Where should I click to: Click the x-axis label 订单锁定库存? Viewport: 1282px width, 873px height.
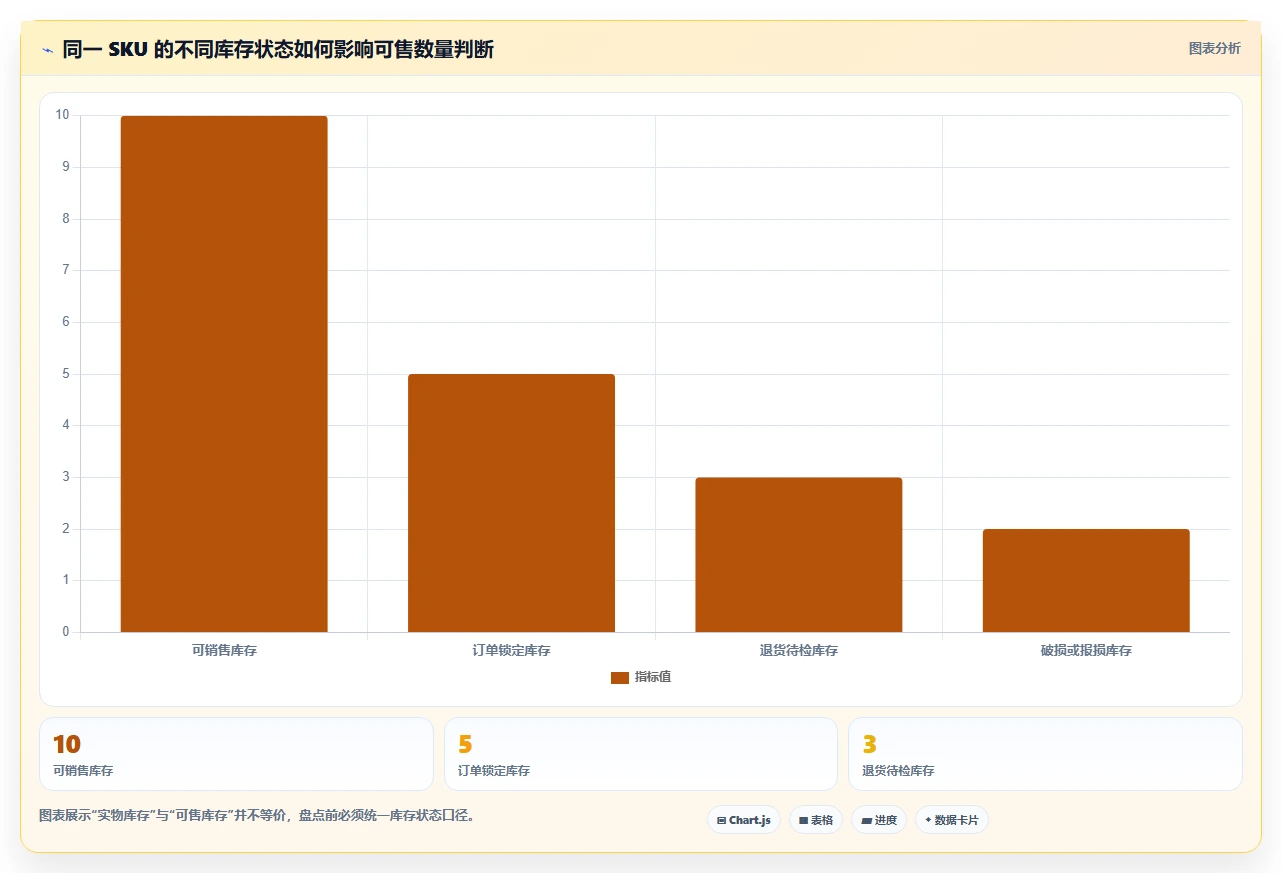coord(511,650)
